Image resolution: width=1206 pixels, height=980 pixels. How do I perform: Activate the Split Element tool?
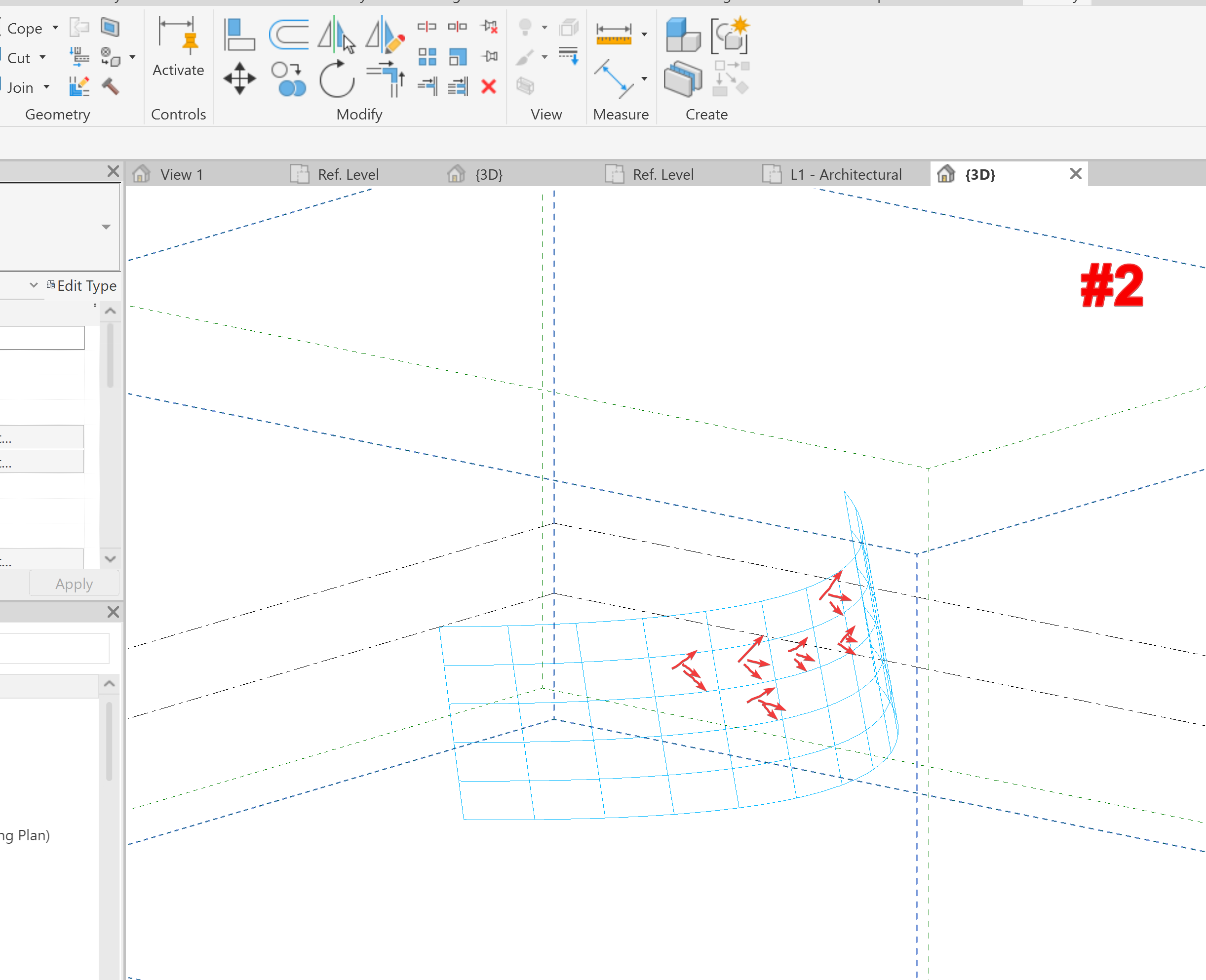coord(427,27)
